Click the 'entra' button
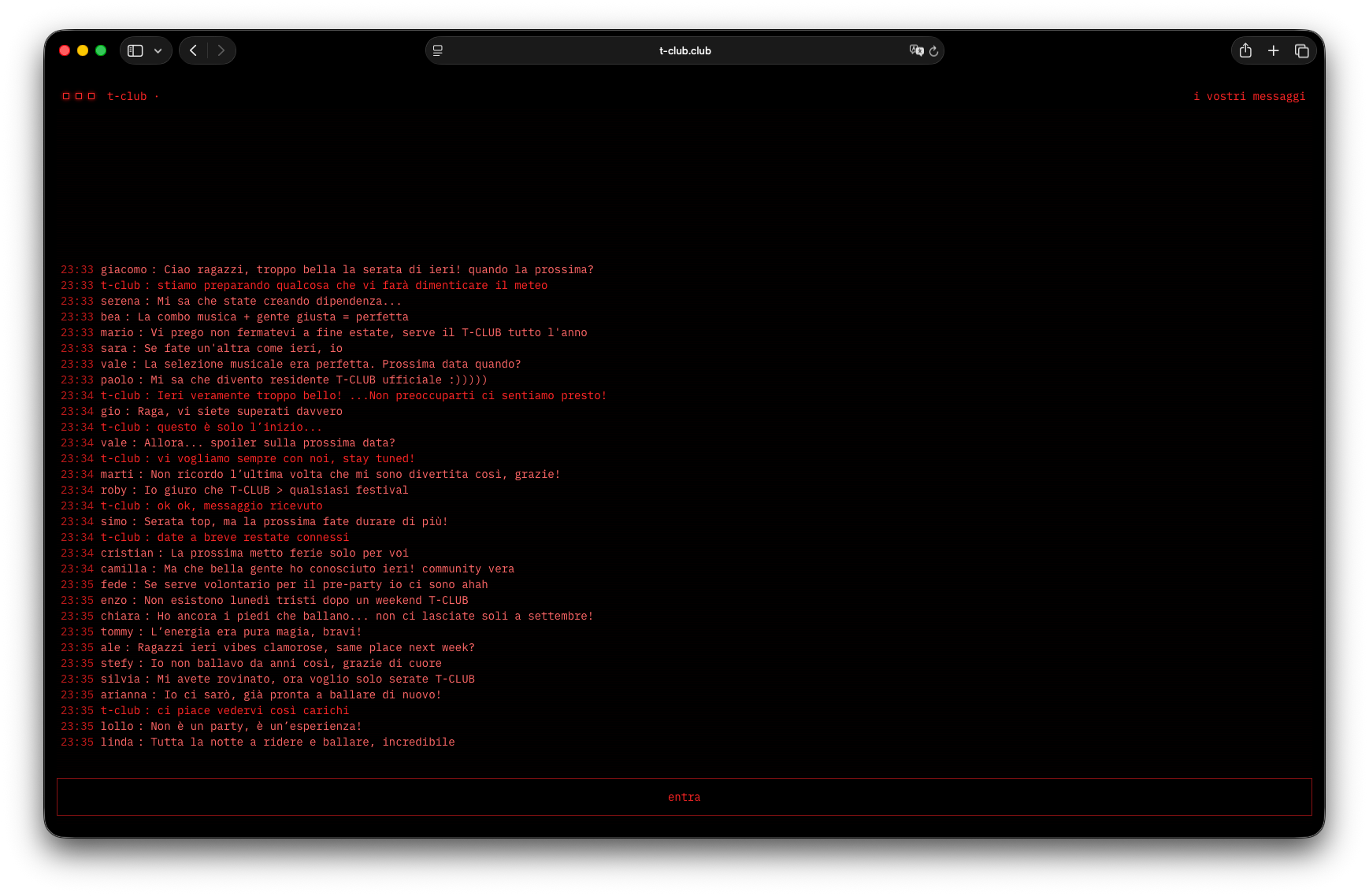Viewport: 1369px width, 896px height. [684, 797]
